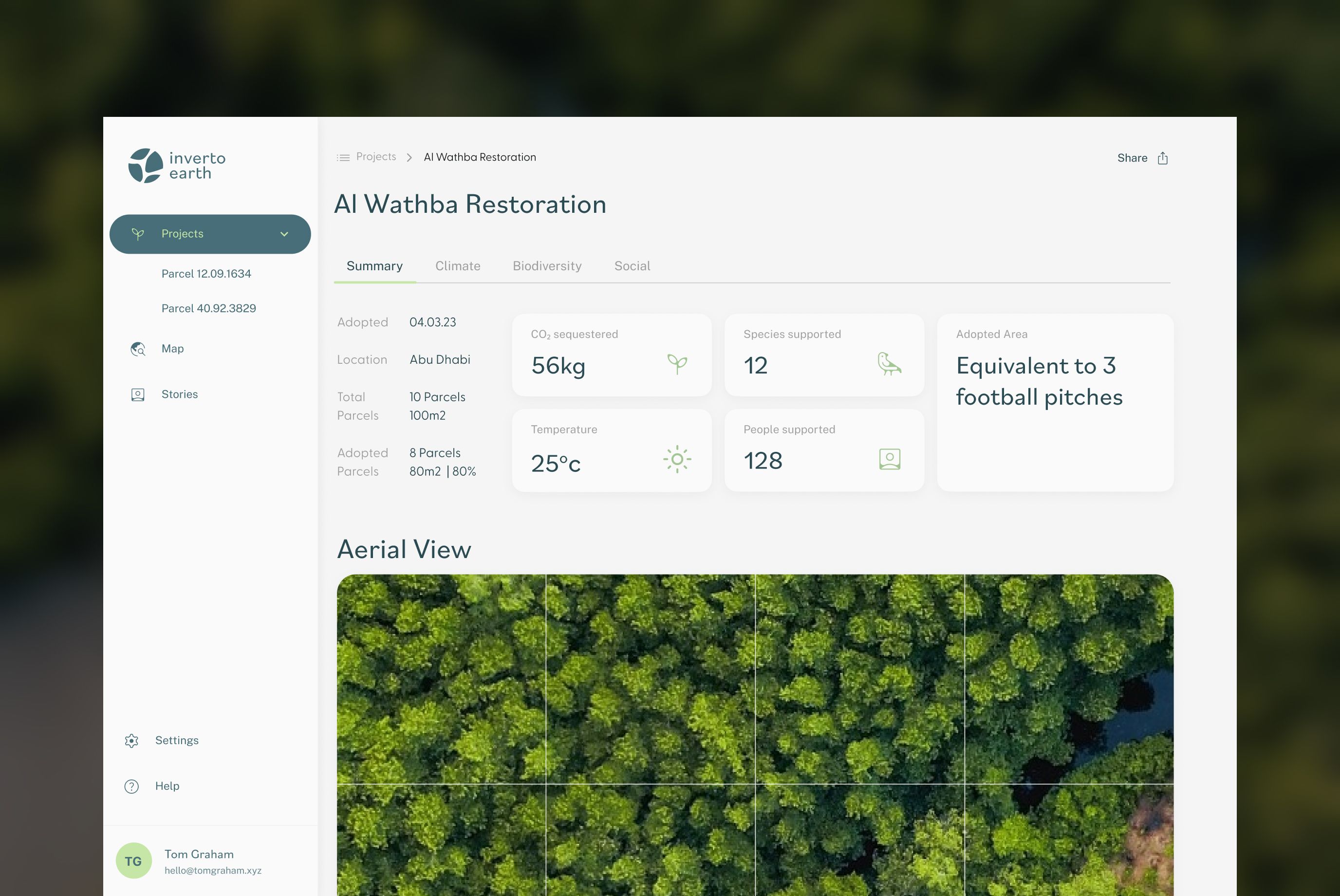Click the Projects breadcrumb link
This screenshot has height=896, width=1340.
tap(376, 157)
